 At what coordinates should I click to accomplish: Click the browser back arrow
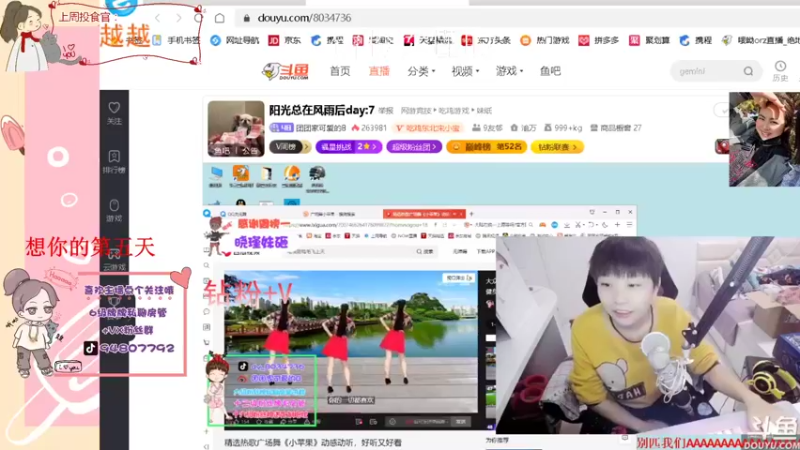(158, 18)
